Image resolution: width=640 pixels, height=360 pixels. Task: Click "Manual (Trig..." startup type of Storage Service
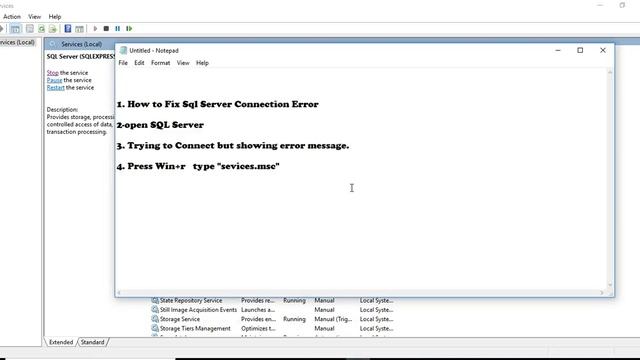click(333, 319)
